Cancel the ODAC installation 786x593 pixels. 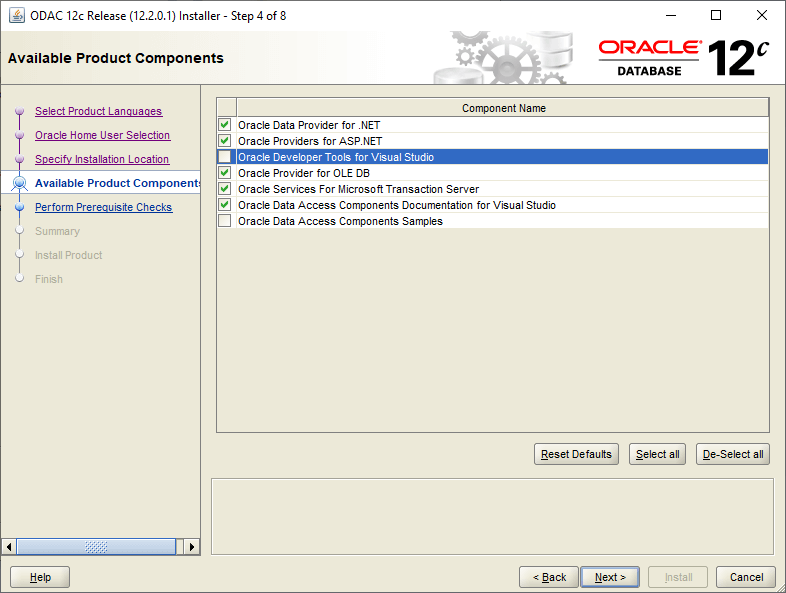pyautogui.click(x=746, y=577)
